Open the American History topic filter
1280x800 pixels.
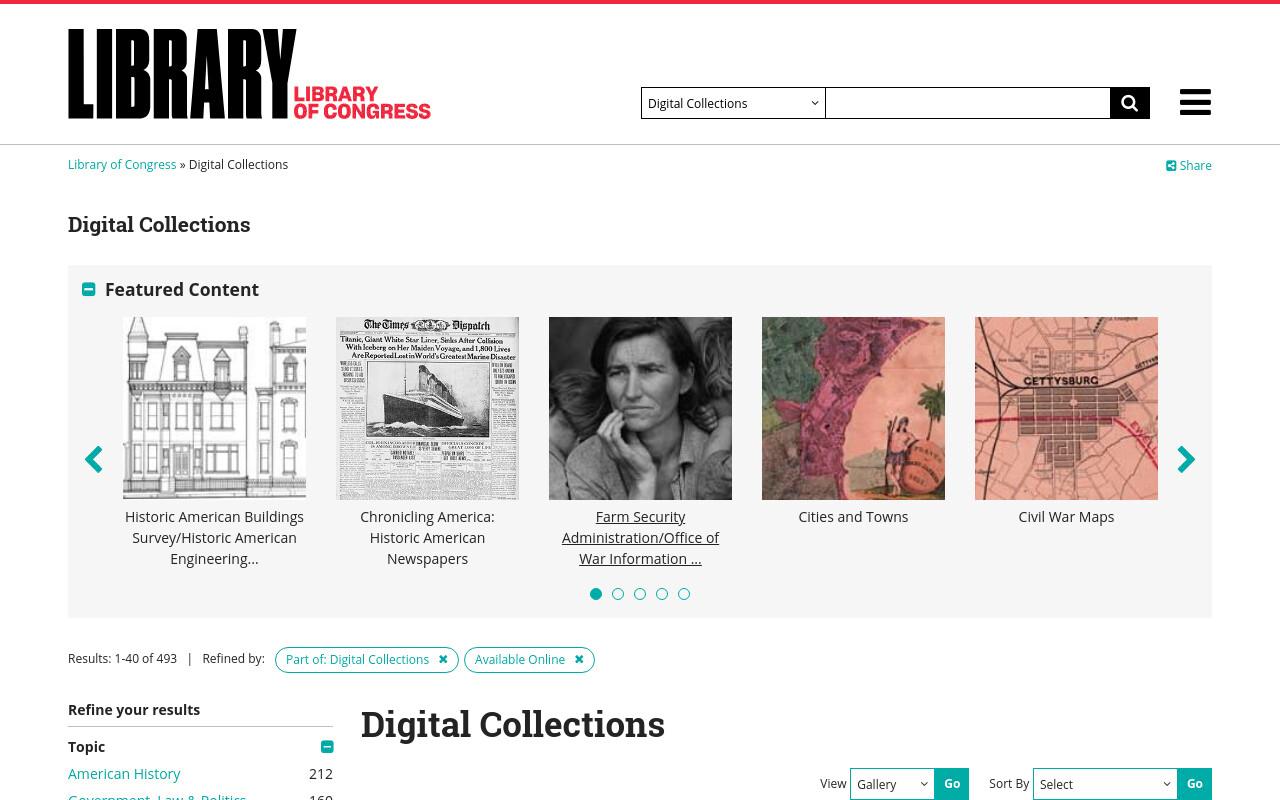[124, 773]
